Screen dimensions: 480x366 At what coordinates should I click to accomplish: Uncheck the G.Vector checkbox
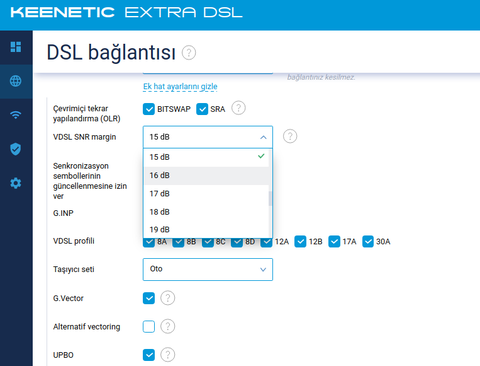[x=149, y=298]
